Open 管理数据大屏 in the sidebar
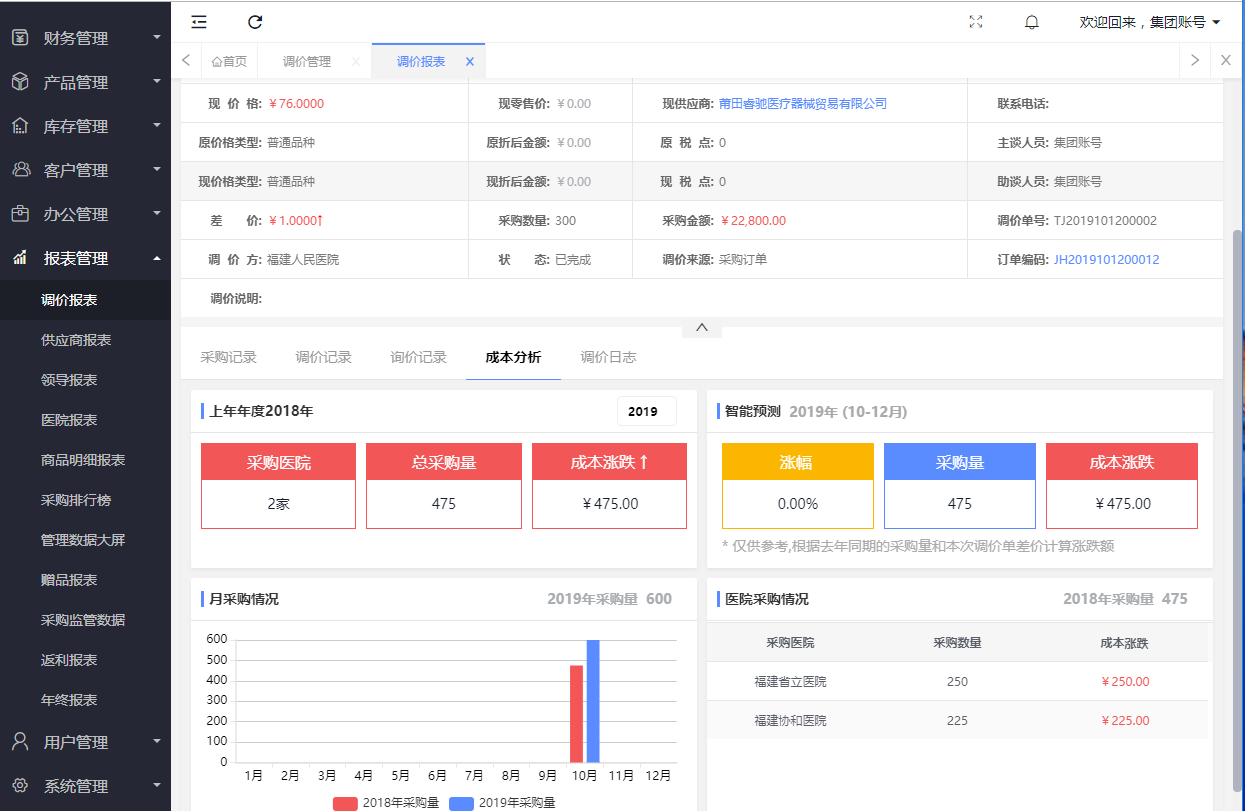This screenshot has width=1245, height=811. click(x=85, y=540)
